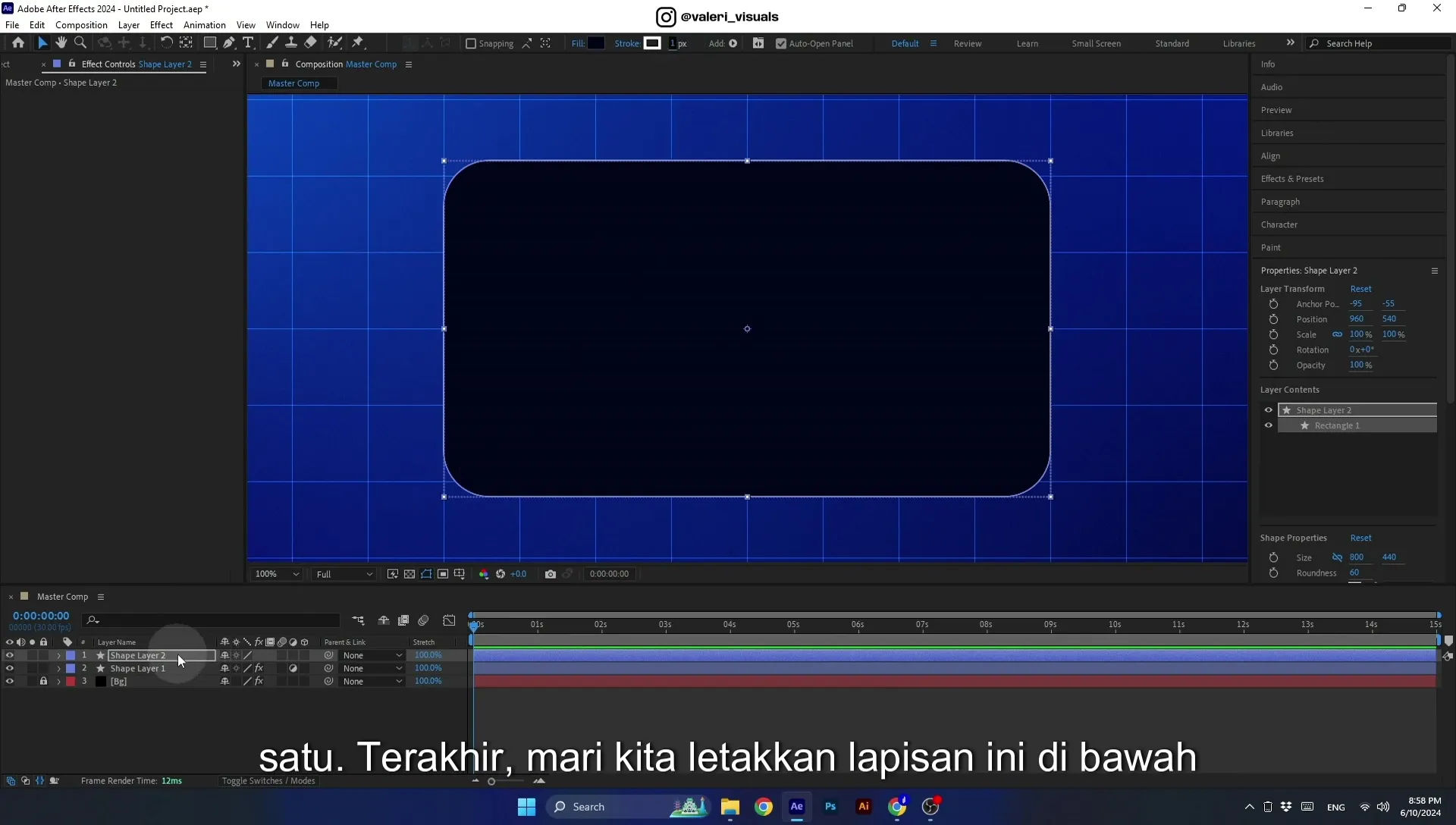The height and width of the screenshot is (825, 1456).
Task: Open the Fill color swatch
Action: click(x=596, y=43)
